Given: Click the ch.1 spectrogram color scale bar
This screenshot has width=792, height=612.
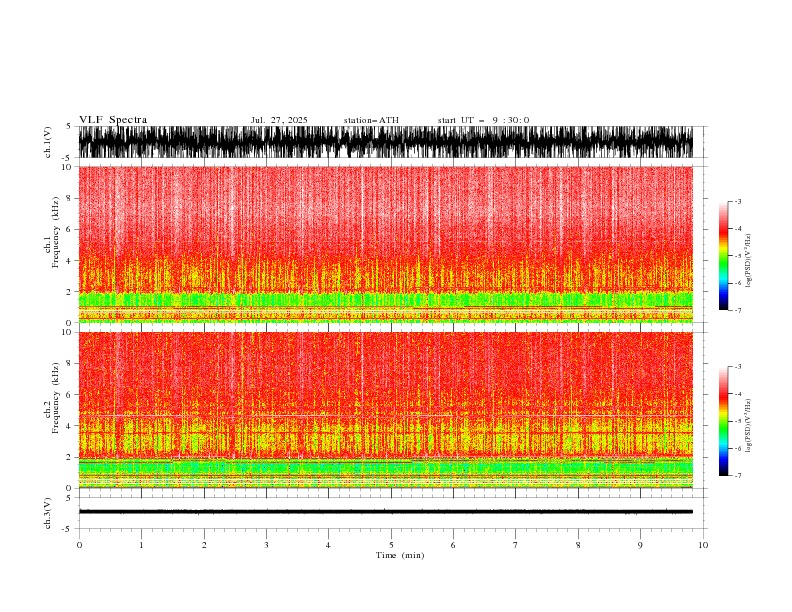Looking at the screenshot, I should click(723, 256).
